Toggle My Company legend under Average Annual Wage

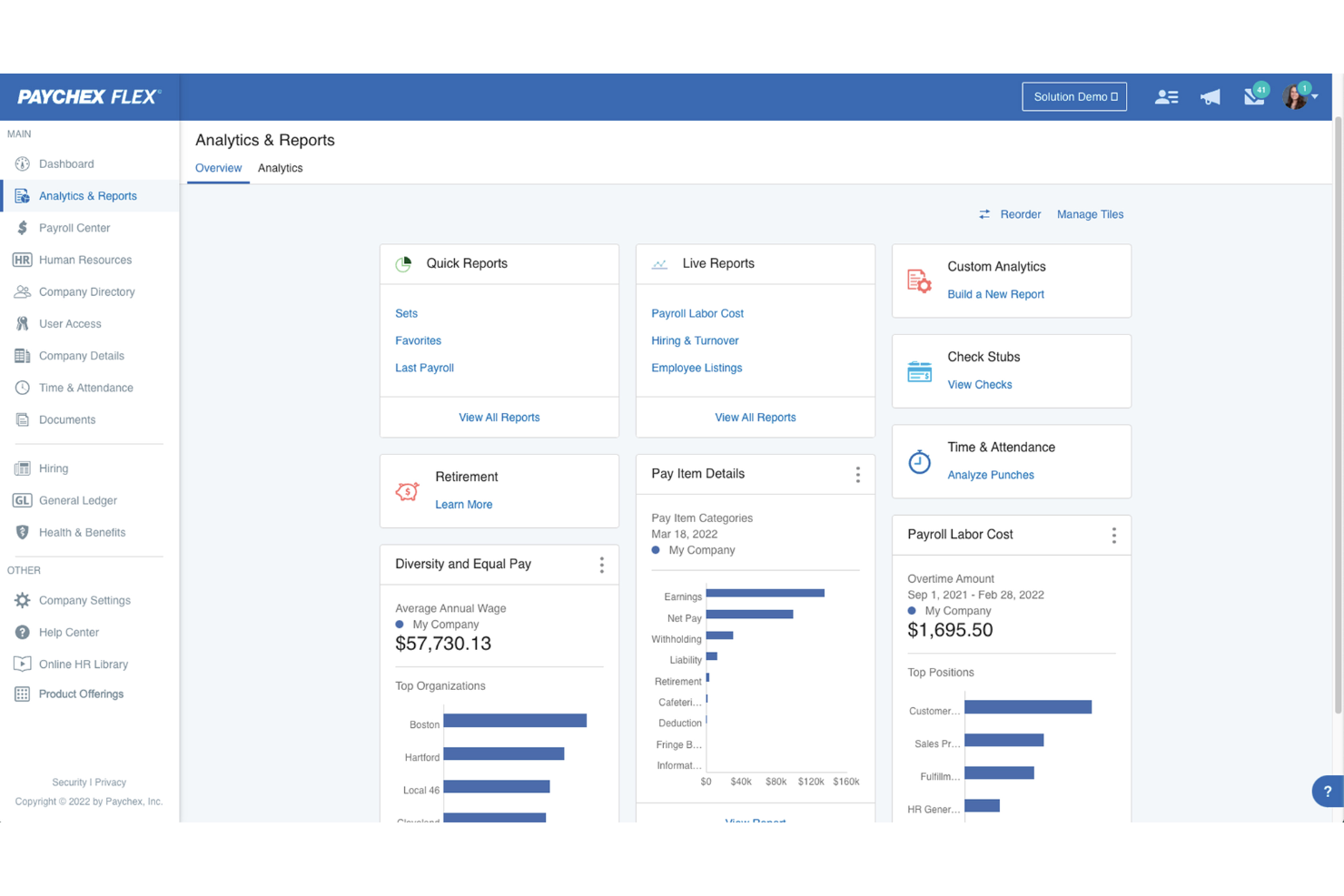(x=400, y=624)
